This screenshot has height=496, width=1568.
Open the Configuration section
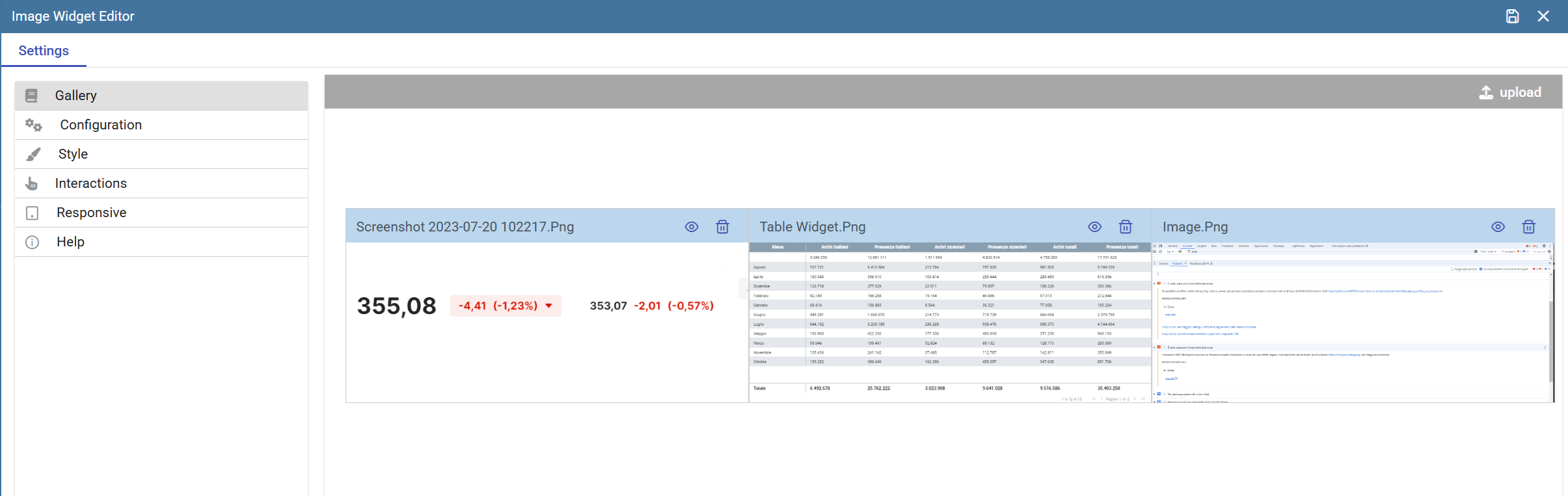pos(161,125)
